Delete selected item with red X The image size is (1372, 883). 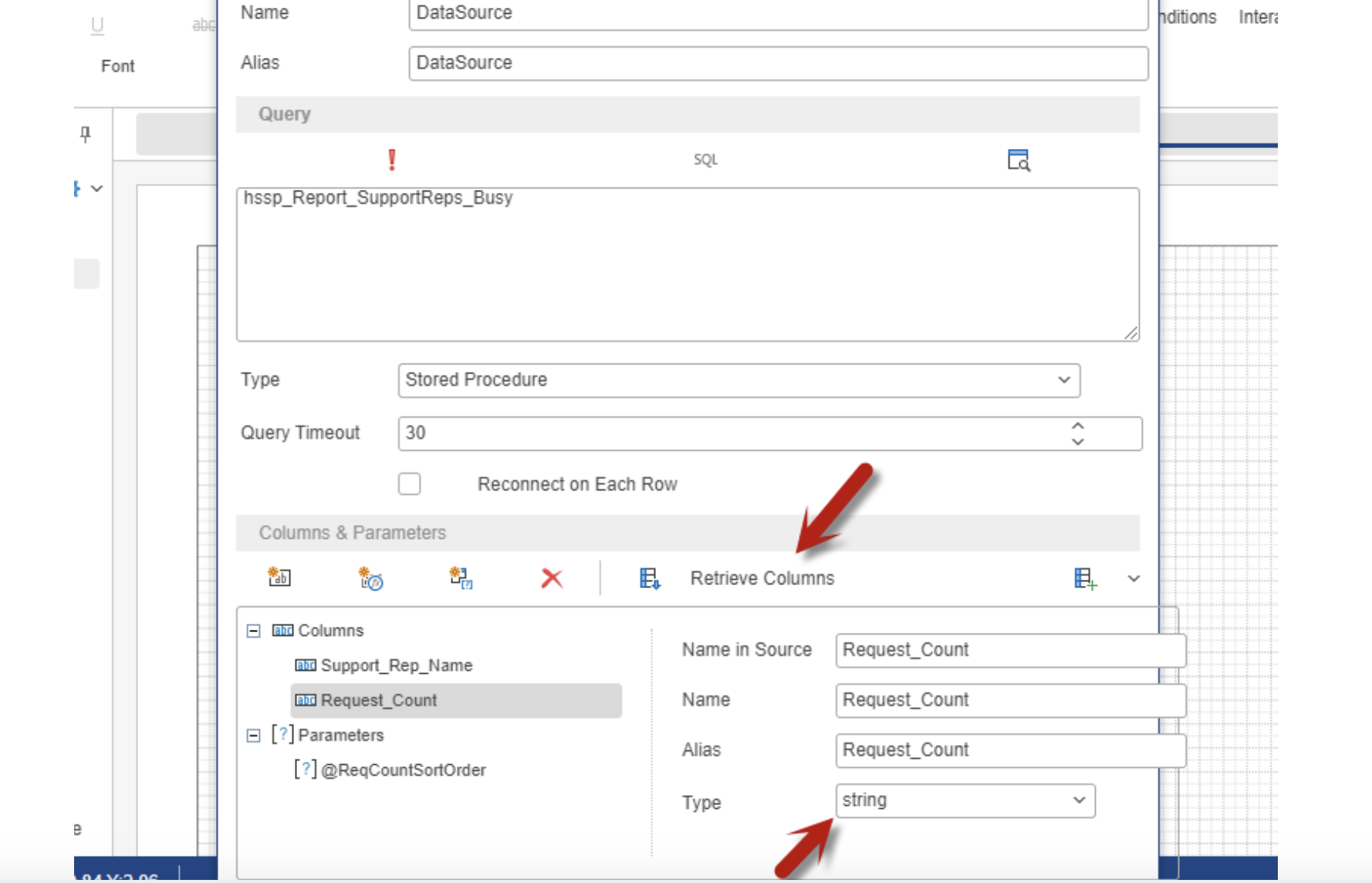(552, 578)
